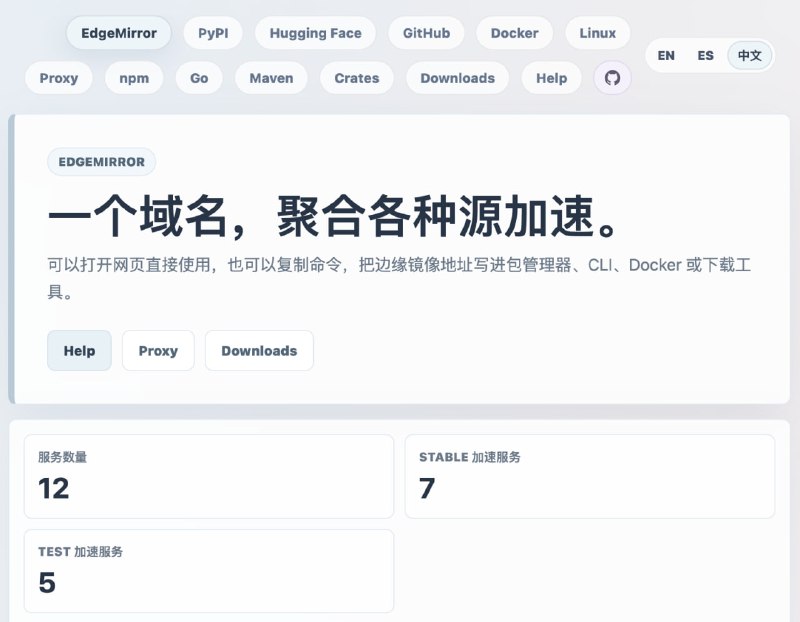800x622 pixels.
Task: Open the GitHub repository icon link
Action: [x=612, y=78]
